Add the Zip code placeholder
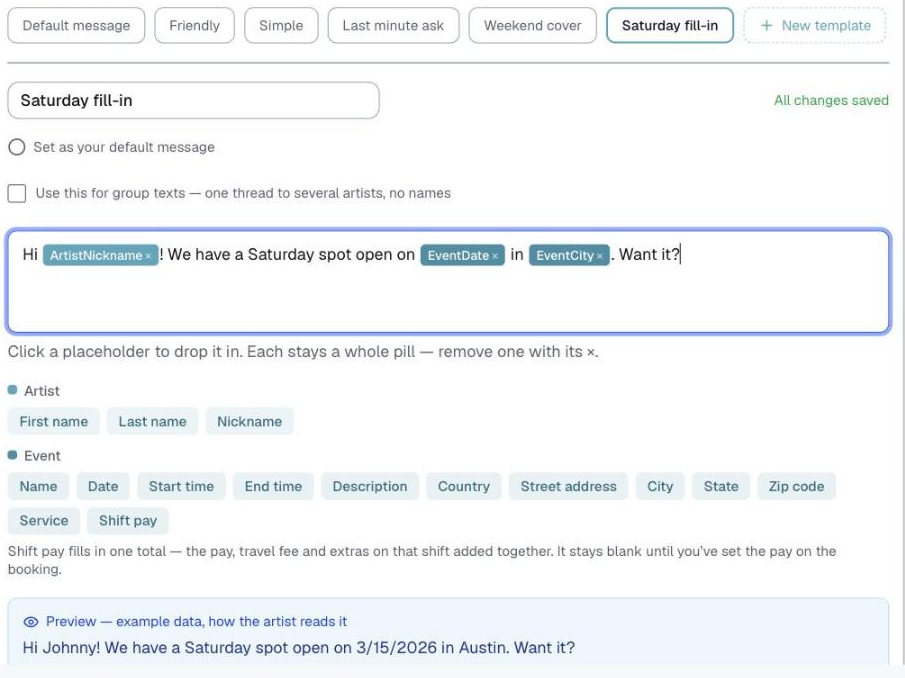Screen dimensions: 905x678 tap(796, 486)
